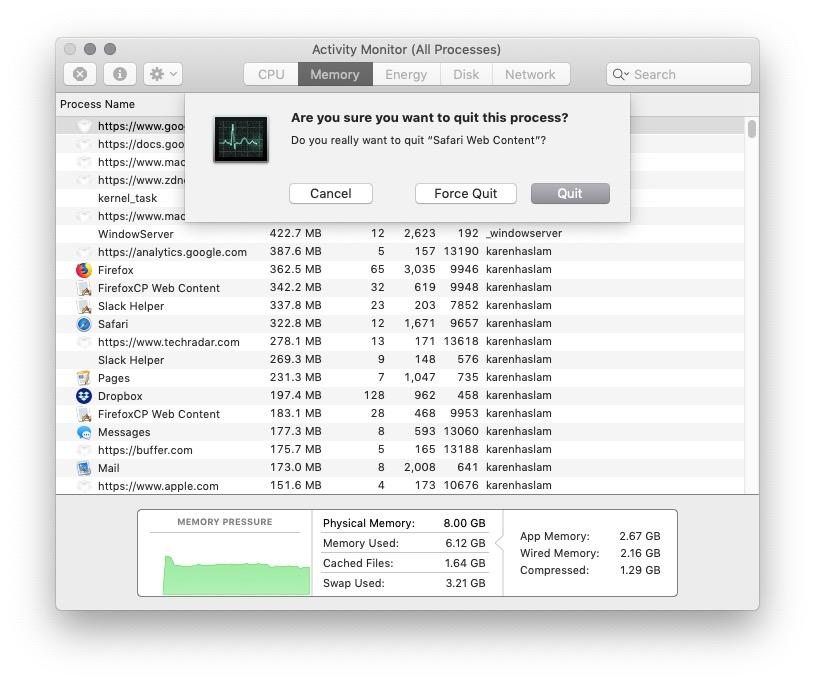The width and height of the screenshot is (815, 684).
Task: Click the zoom window button
Action: coord(110,49)
